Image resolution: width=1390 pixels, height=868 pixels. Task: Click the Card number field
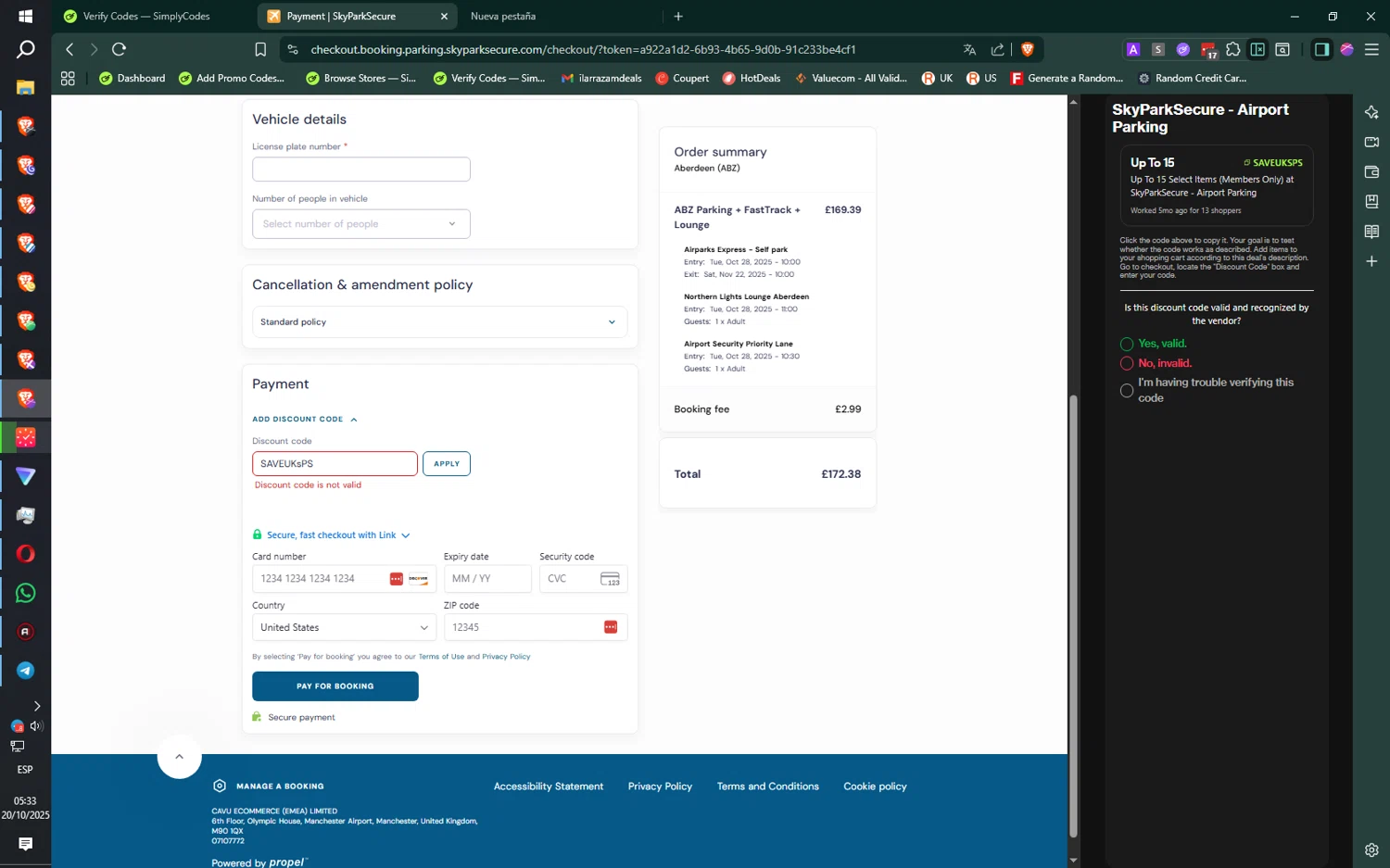[x=344, y=579]
